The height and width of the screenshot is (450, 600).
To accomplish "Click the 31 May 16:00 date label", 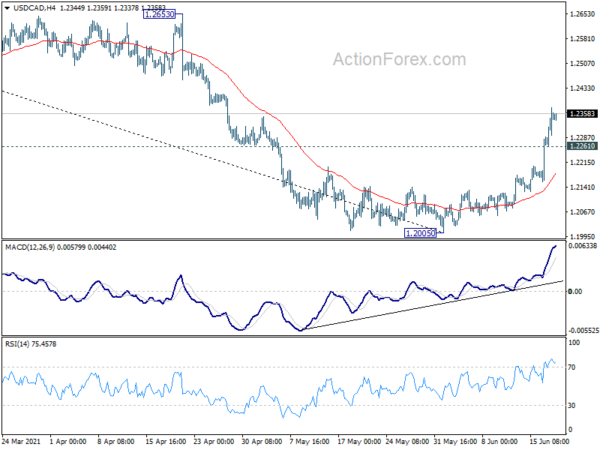I will tap(455, 442).
